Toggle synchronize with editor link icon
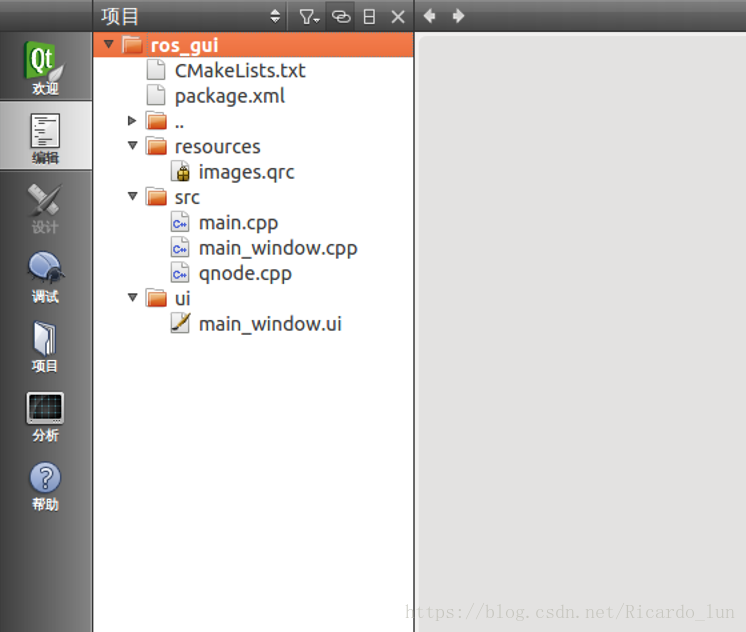746x632 pixels. [341, 17]
